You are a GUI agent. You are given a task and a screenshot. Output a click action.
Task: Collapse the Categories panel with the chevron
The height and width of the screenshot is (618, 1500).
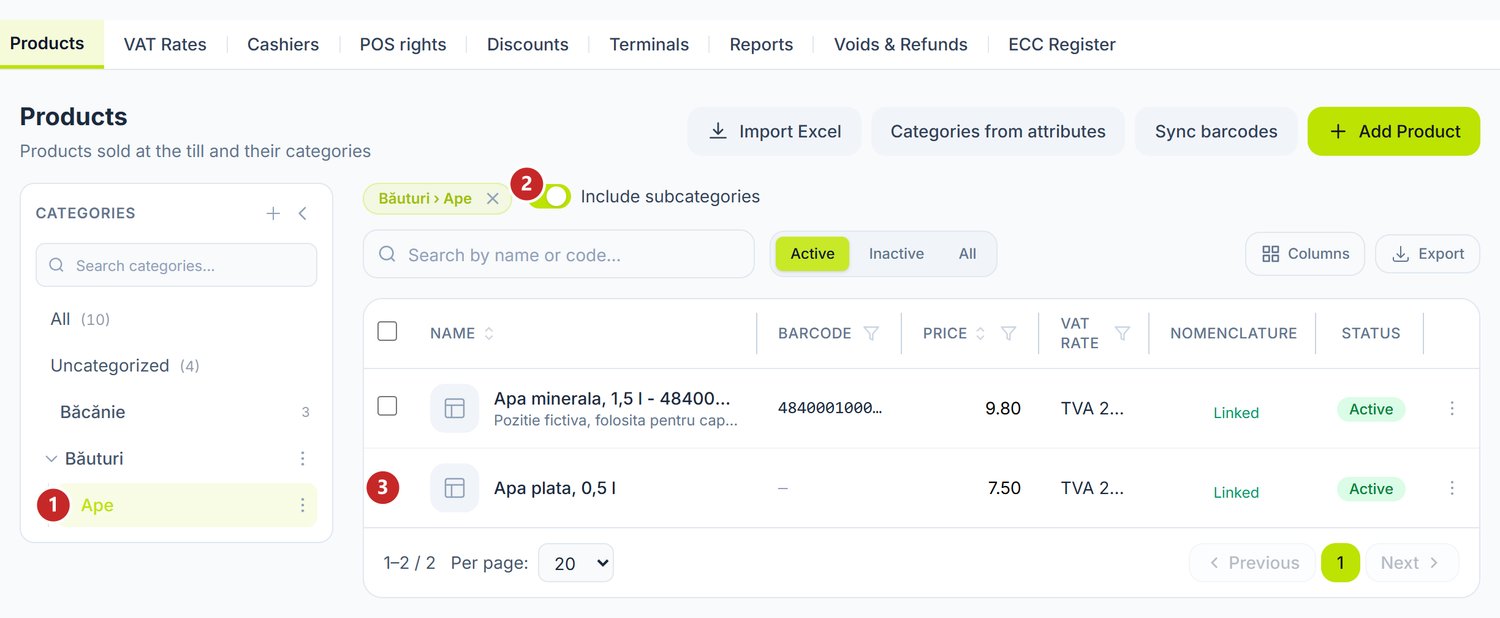pyautogui.click(x=302, y=213)
